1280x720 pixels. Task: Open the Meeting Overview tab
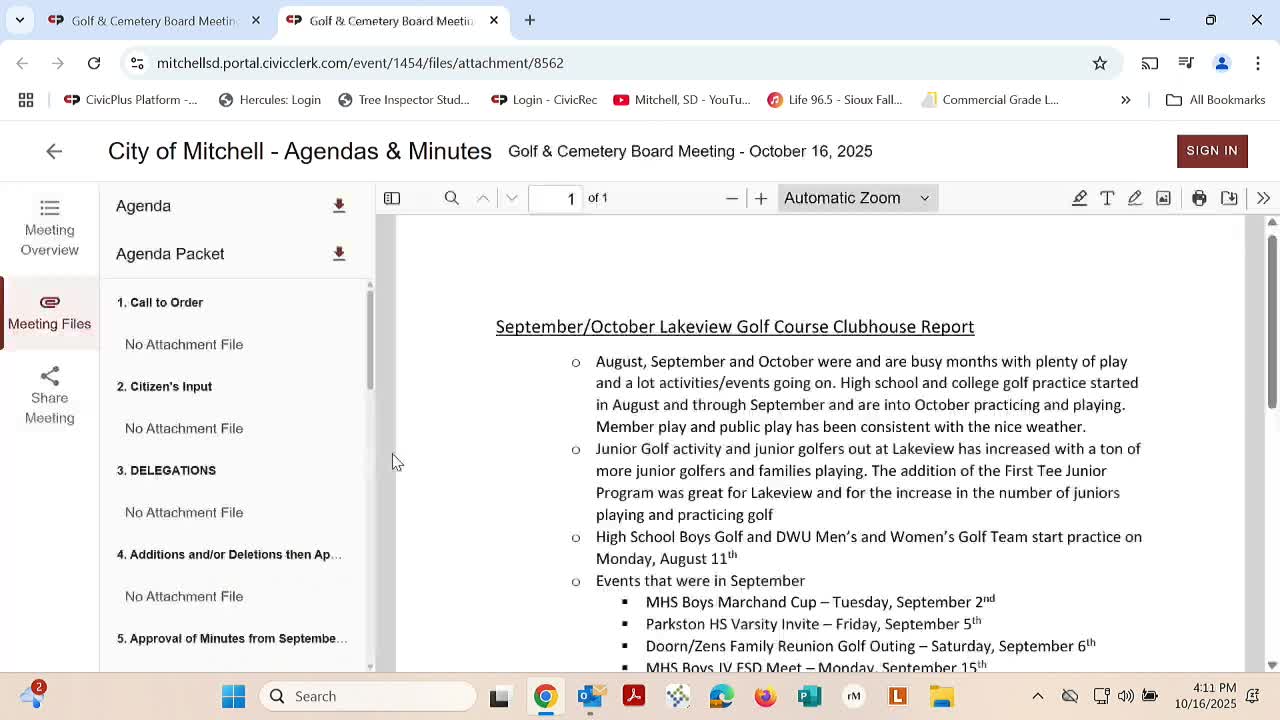point(49,228)
